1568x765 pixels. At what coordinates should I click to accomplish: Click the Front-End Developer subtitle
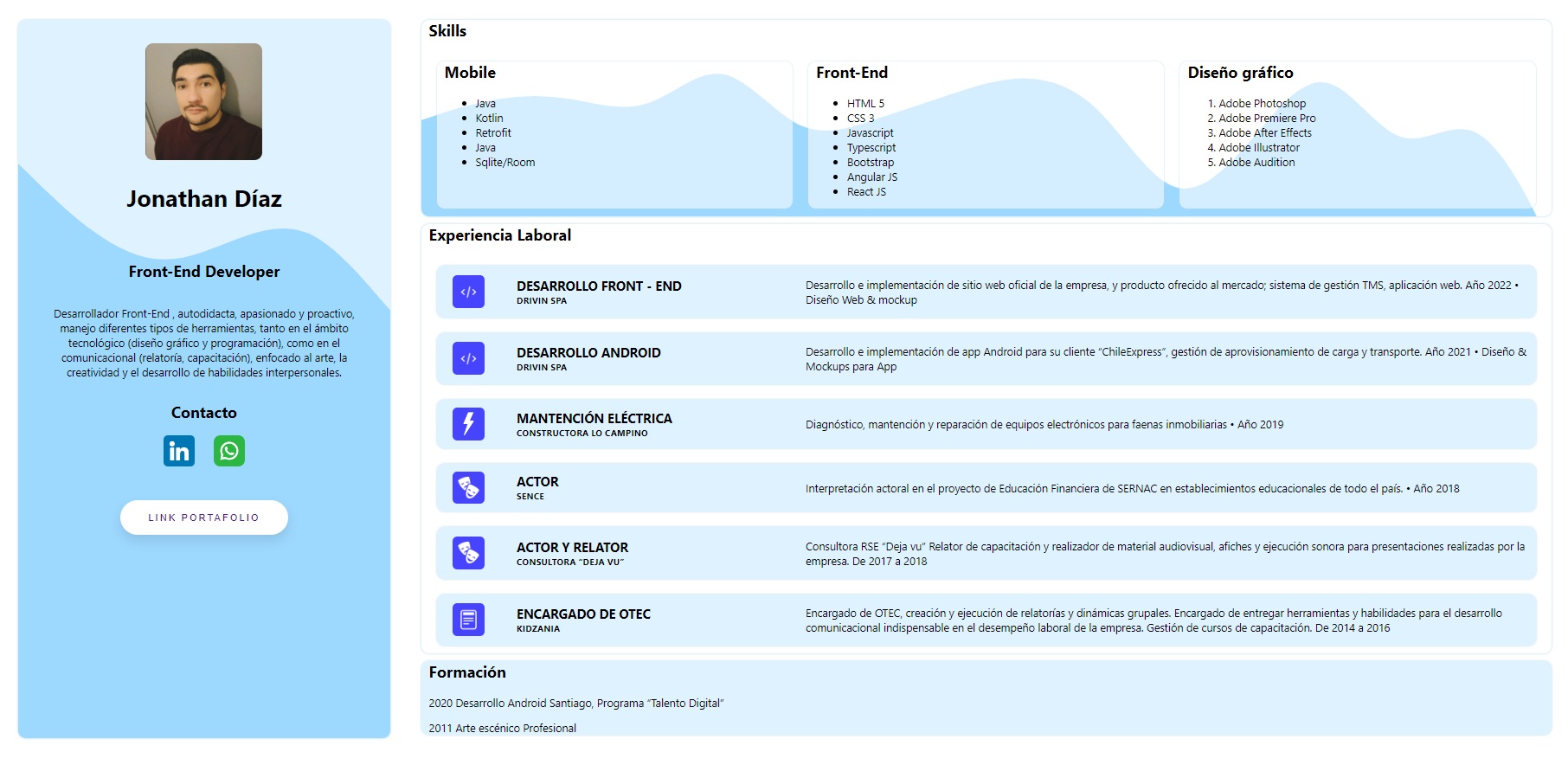(x=204, y=272)
